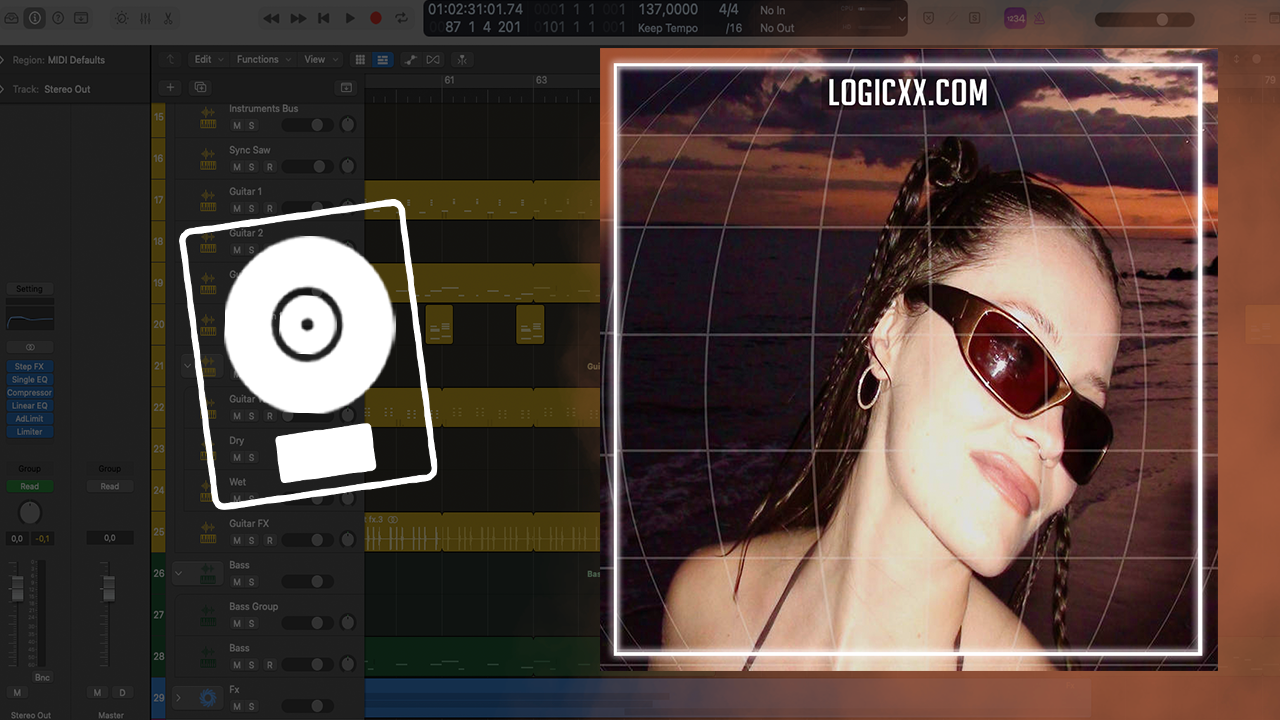Viewport: 1280px width, 720px height.
Task: Open the Functions dropdown menu
Action: 262,60
